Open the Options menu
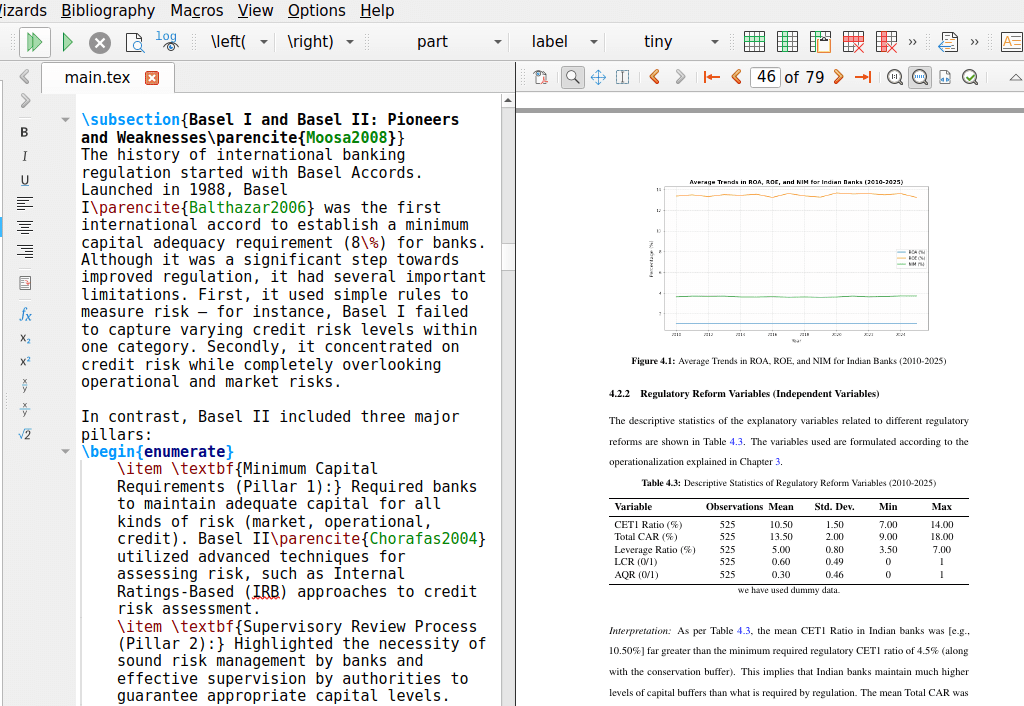The image size is (1024, 706). tap(317, 10)
